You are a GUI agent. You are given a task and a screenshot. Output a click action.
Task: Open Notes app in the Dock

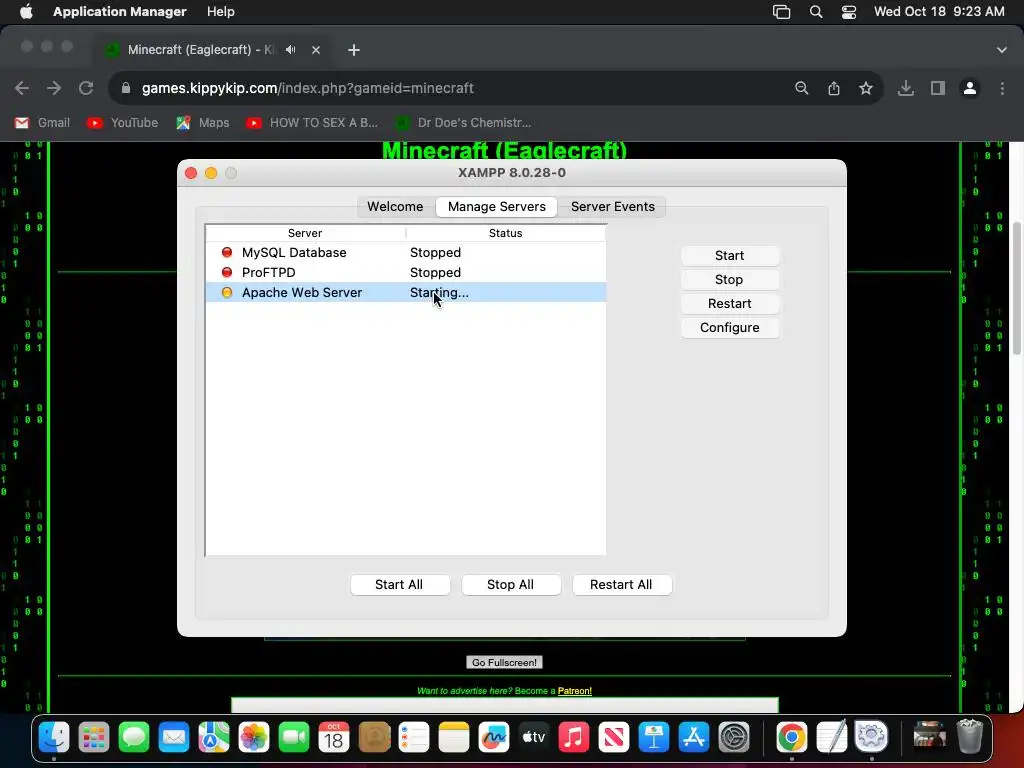(x=453, y=737)
